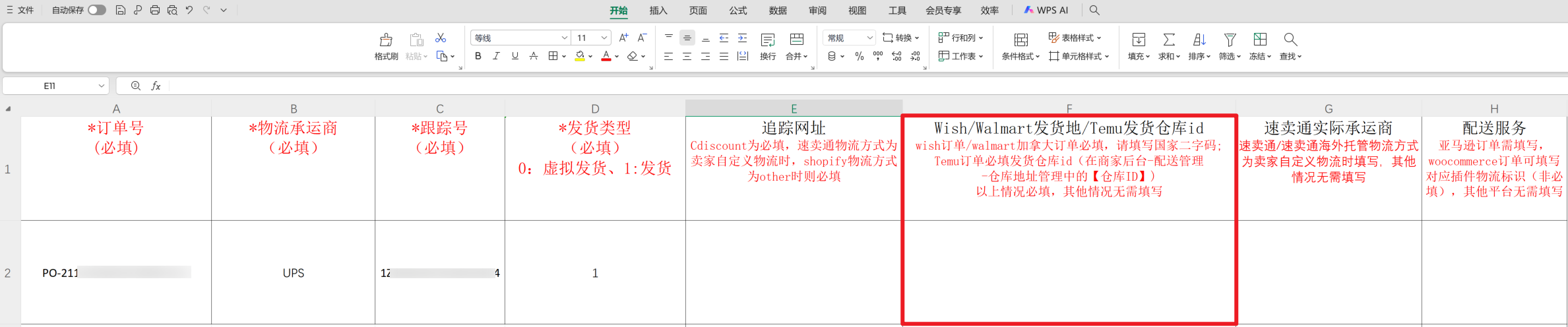Open Print Preview icon
Viewport: 1568px width, 327px height.
[x=172, y=10]
